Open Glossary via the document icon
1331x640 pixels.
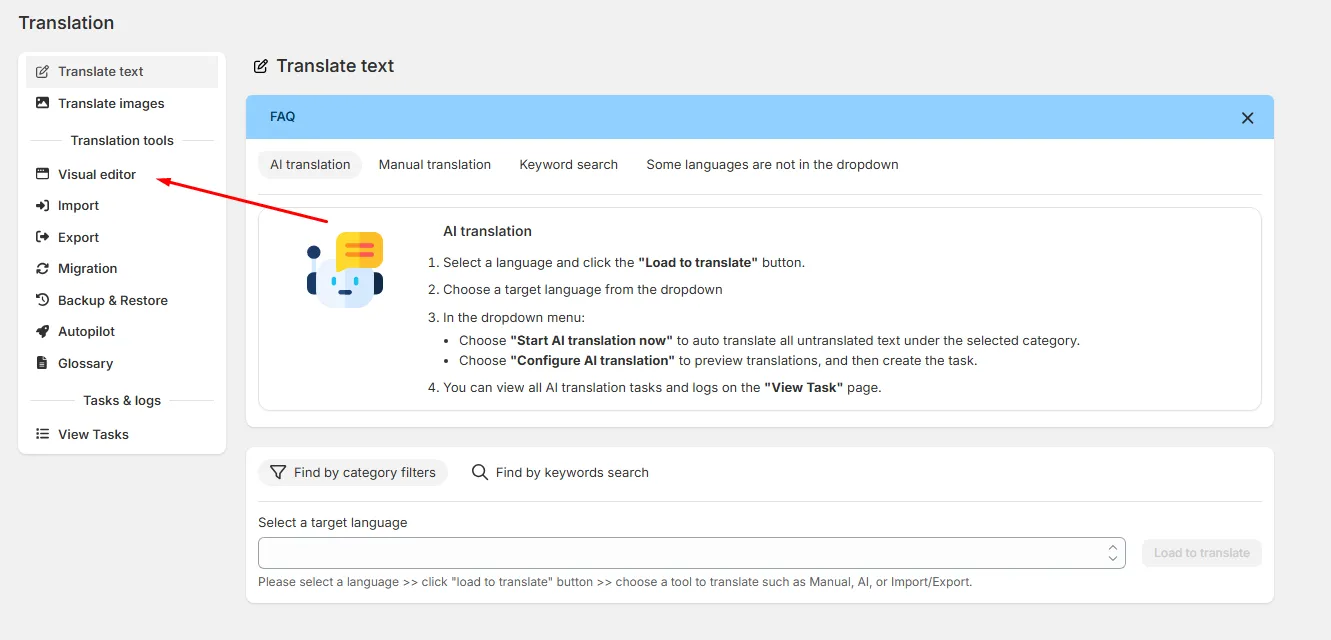(x=42, y=363)
